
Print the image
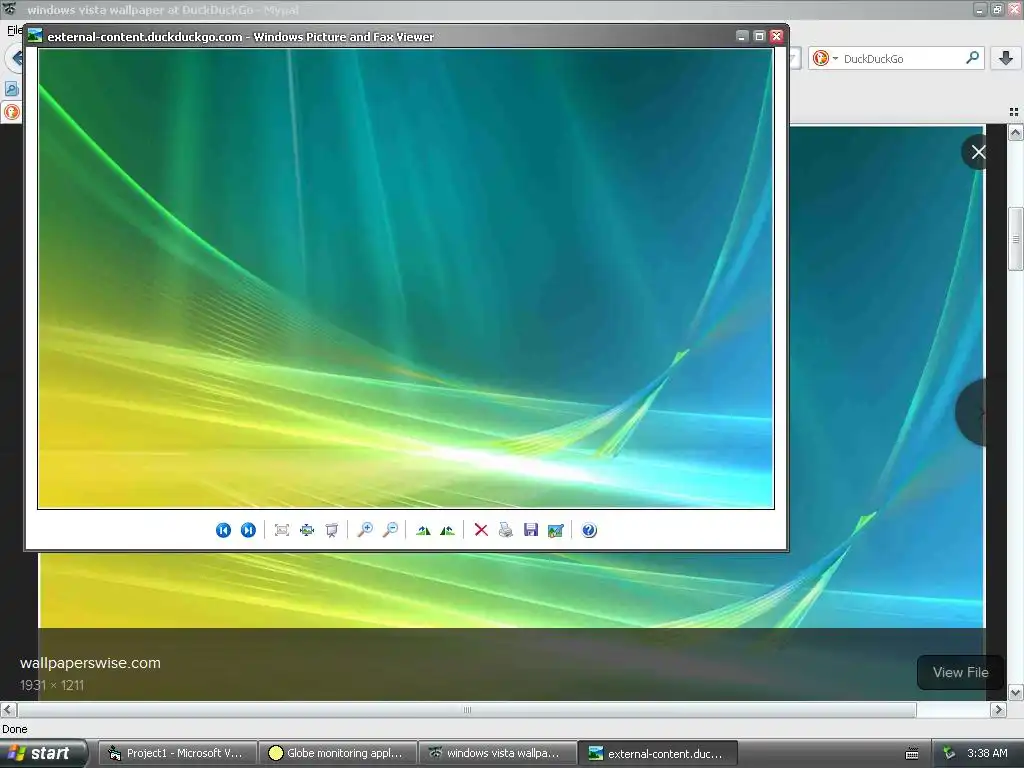coord(506,530)
